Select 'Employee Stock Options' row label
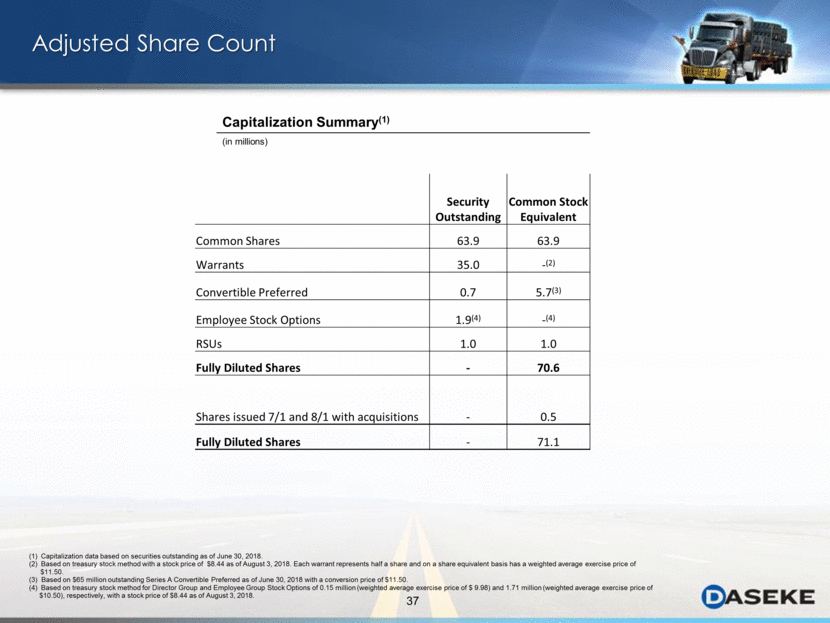Image resolution: width=830 pixels, height=623 pixels. (x=258, y=320)
